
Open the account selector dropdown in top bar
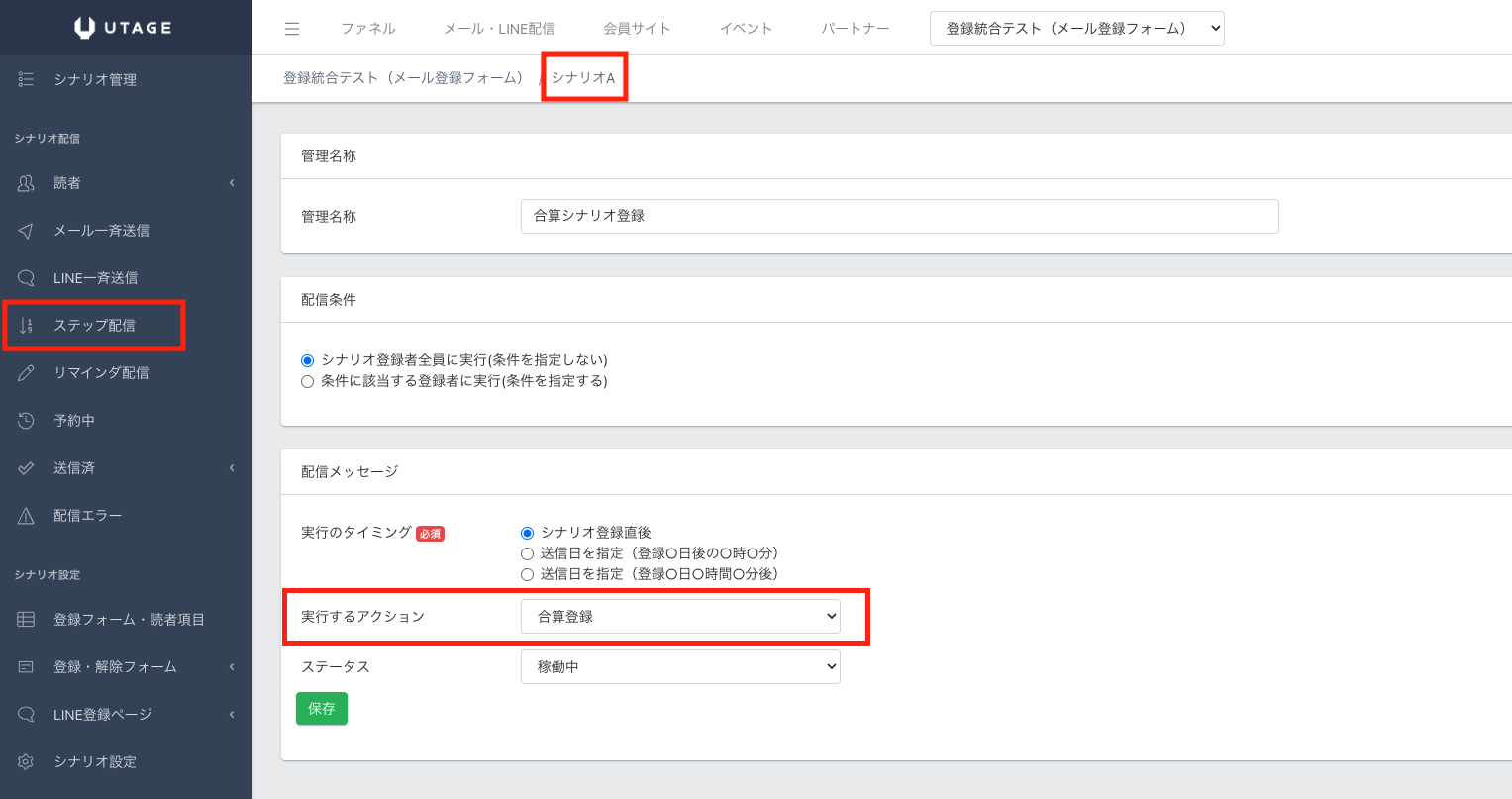click(1076, 29)
